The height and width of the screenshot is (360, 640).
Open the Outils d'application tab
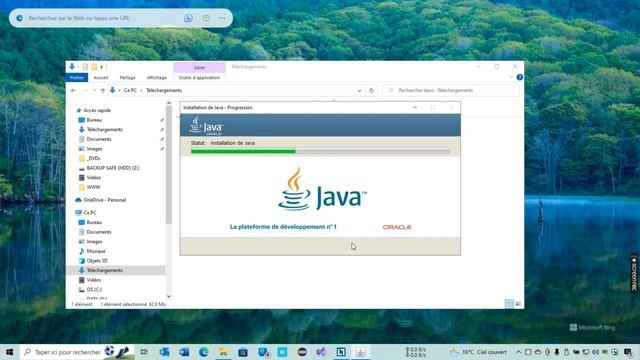199,78
